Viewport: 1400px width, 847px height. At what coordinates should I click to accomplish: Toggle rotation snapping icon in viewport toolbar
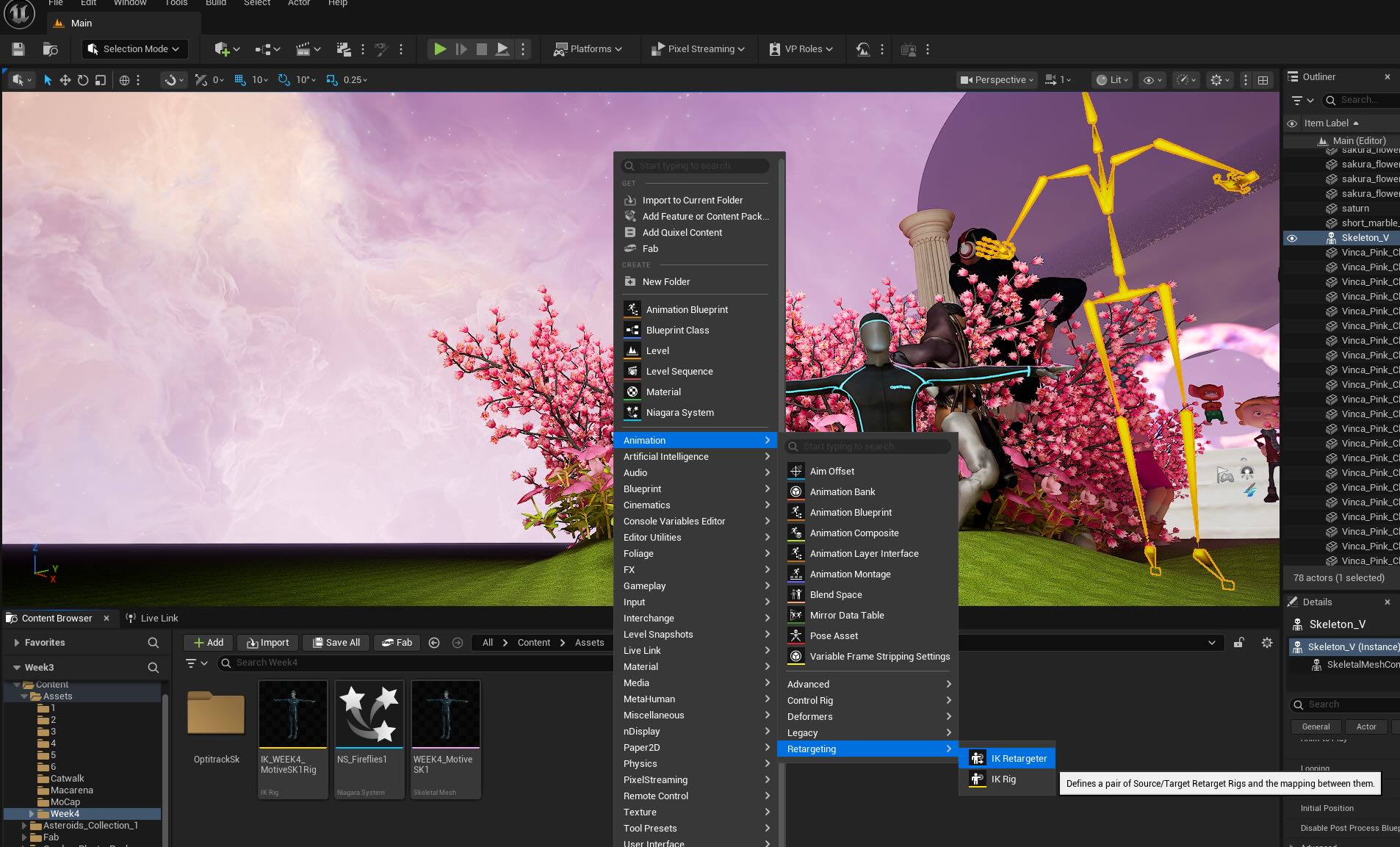pyautogui.click(x=284, y=80)
